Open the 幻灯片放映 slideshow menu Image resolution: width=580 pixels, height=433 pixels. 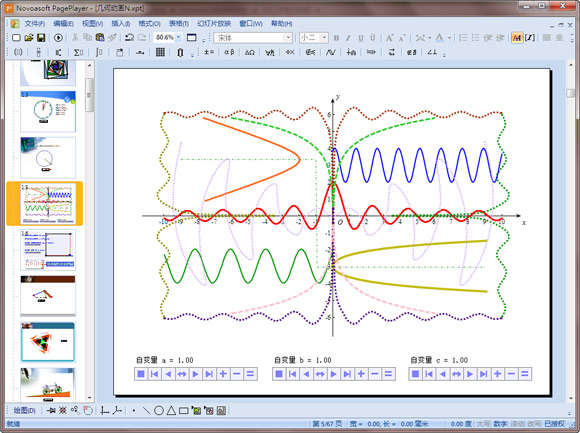(214, 24)
